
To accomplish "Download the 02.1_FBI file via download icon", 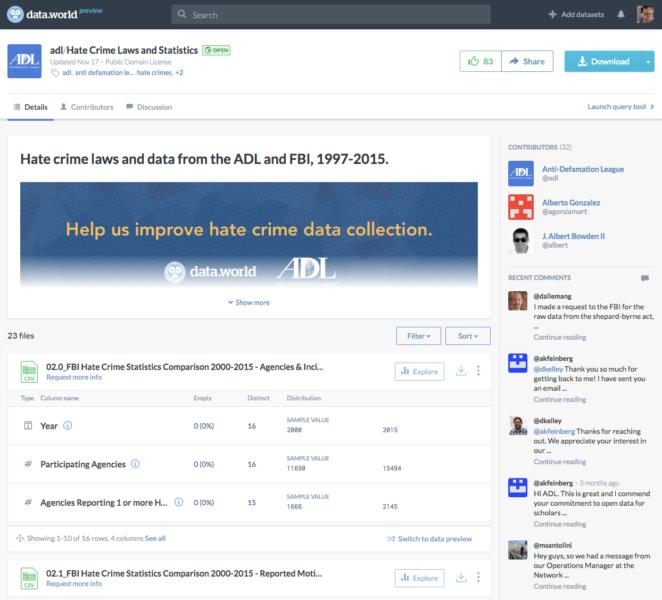I will (461, 577).
